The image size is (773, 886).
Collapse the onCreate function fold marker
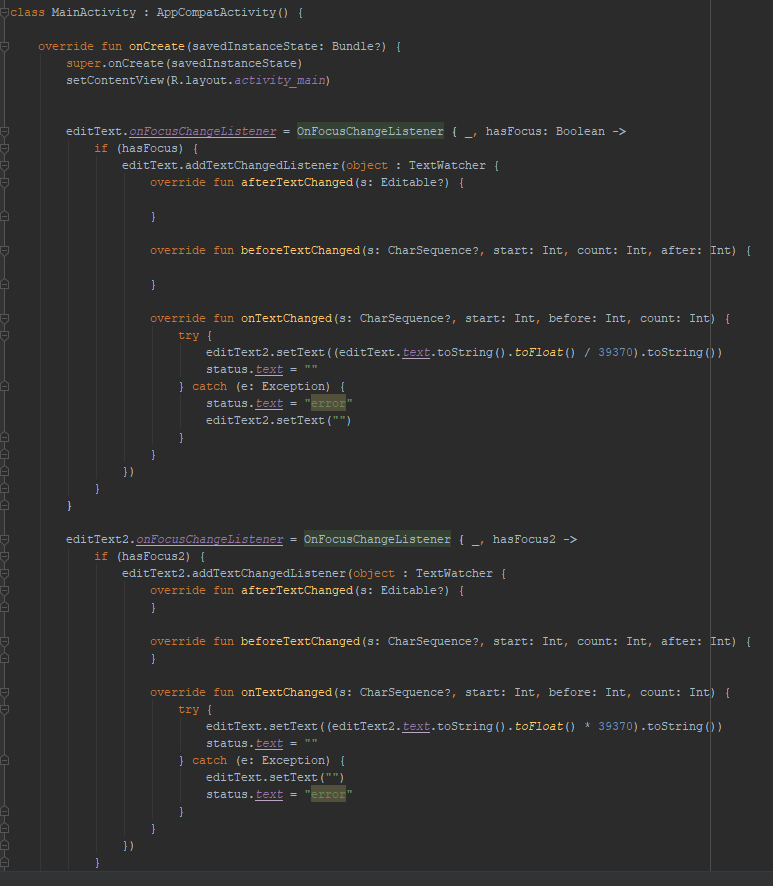point(4,46)
